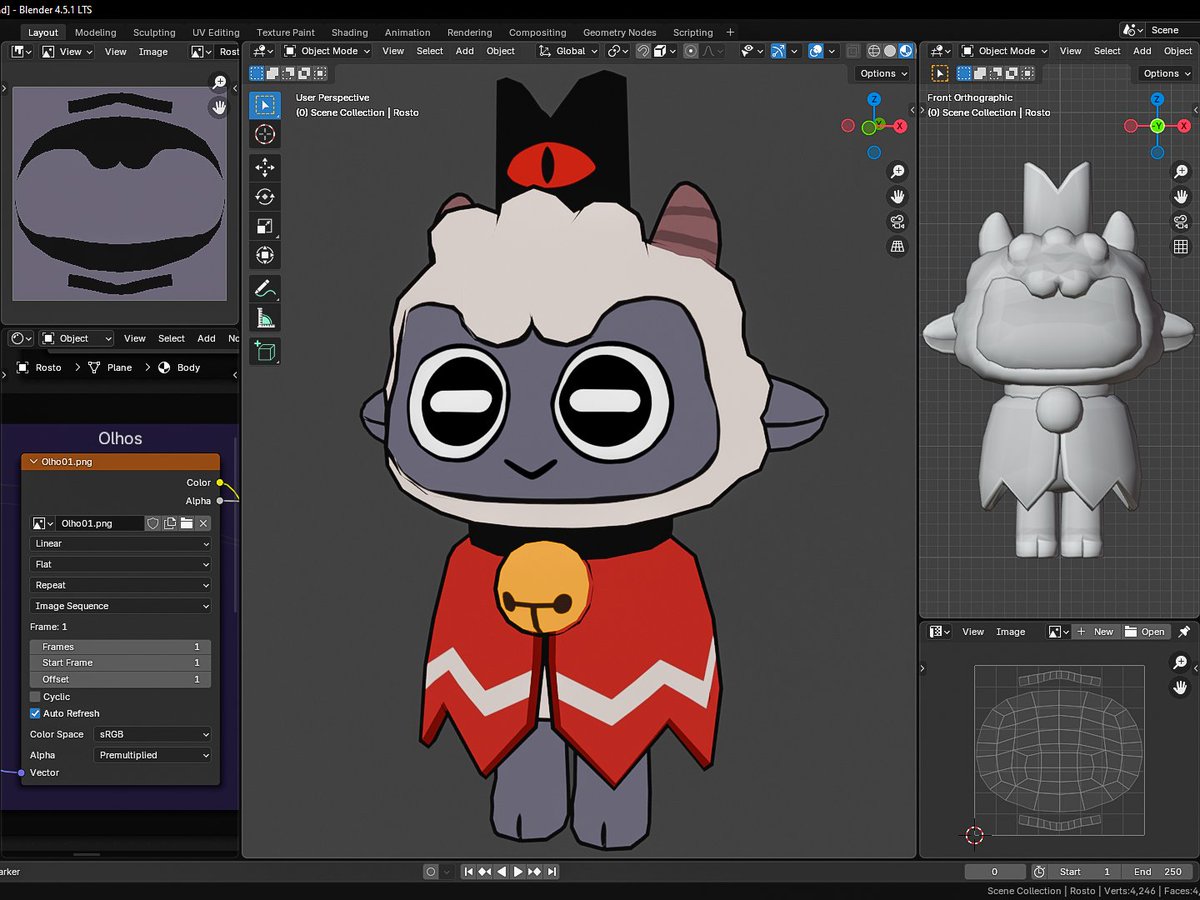1200x900 pixels.
Task: Click zoom icon in top-left image editor
Action: coord(219,83)
